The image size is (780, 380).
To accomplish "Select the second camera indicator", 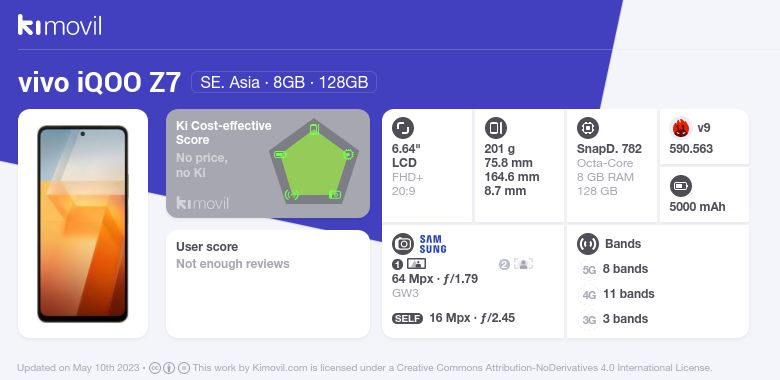I will [x=516, y=264].
